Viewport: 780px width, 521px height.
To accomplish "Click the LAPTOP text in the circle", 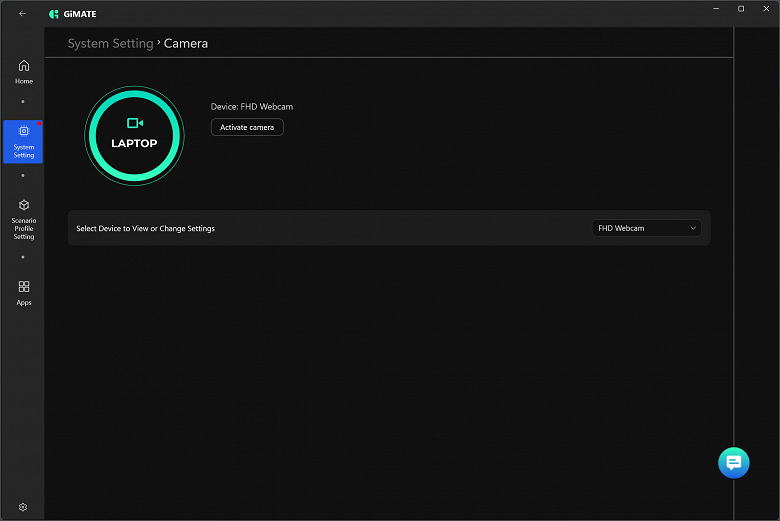I will [134, 144].
